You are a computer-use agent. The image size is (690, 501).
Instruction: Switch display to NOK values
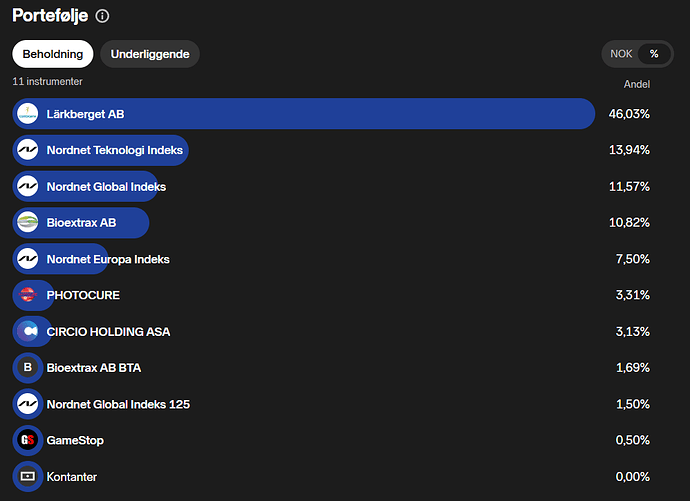[622, 54]
